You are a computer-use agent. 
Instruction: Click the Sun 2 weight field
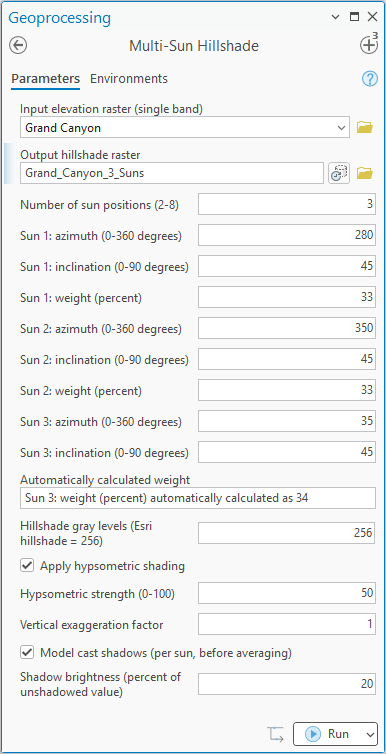pyautogui.click(x=286, y=390)
